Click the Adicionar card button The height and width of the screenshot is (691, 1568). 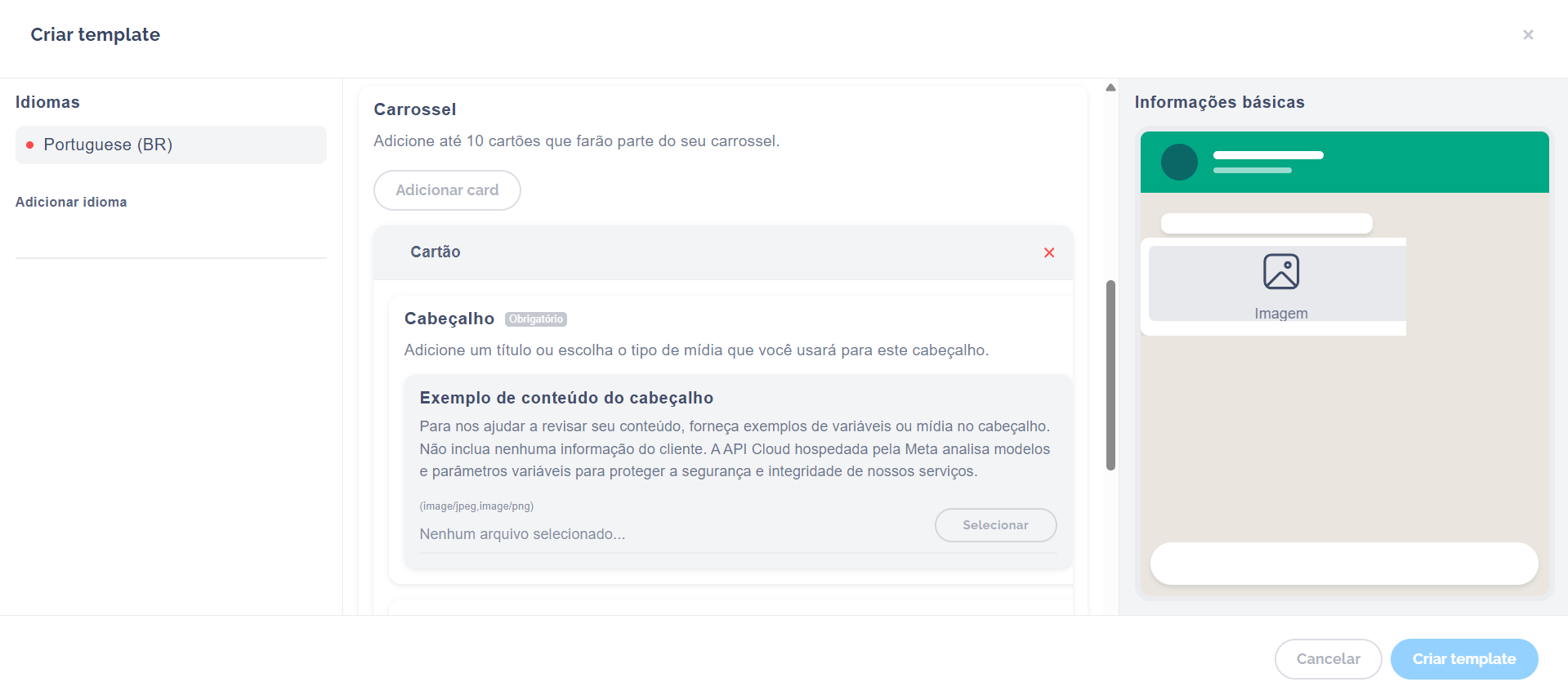pyautogui.click(x=447, y=190)
